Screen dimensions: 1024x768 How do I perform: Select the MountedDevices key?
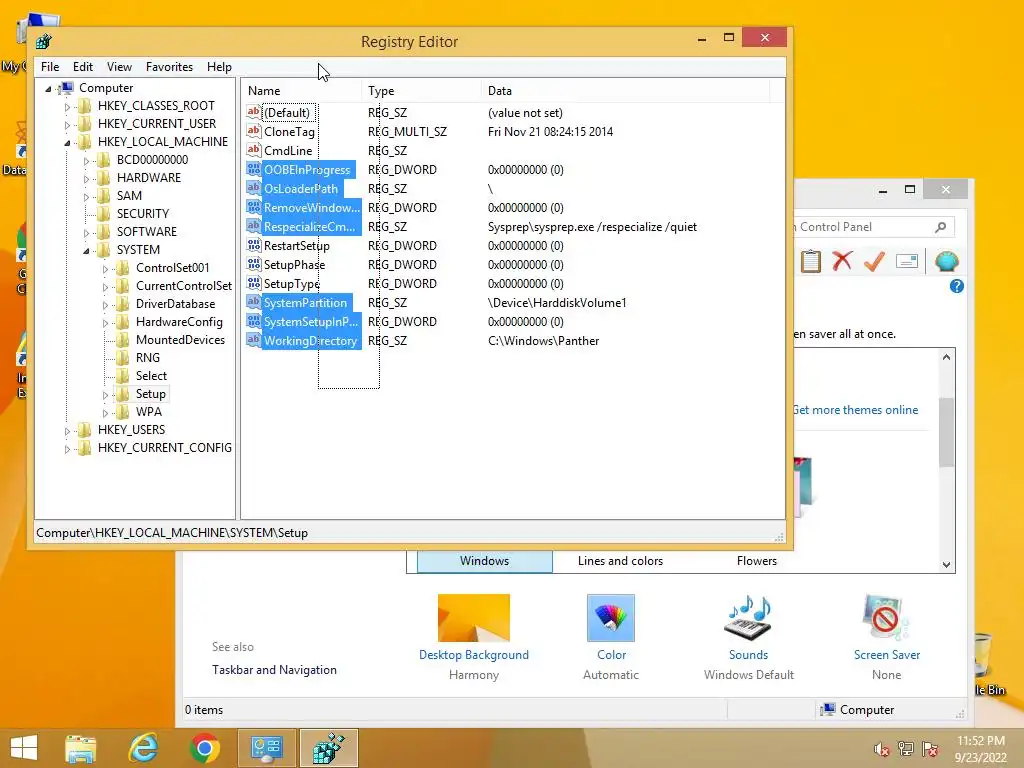[180, 340]
